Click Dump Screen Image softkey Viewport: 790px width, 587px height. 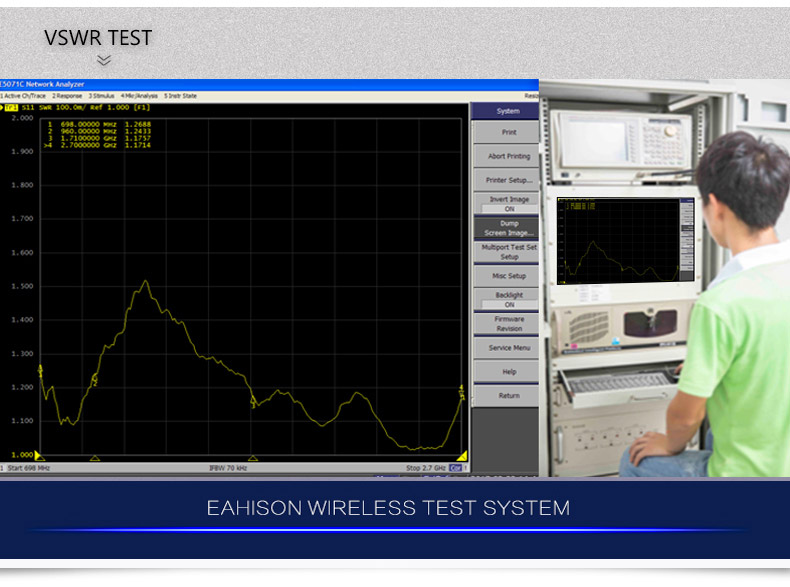(509, 228)
